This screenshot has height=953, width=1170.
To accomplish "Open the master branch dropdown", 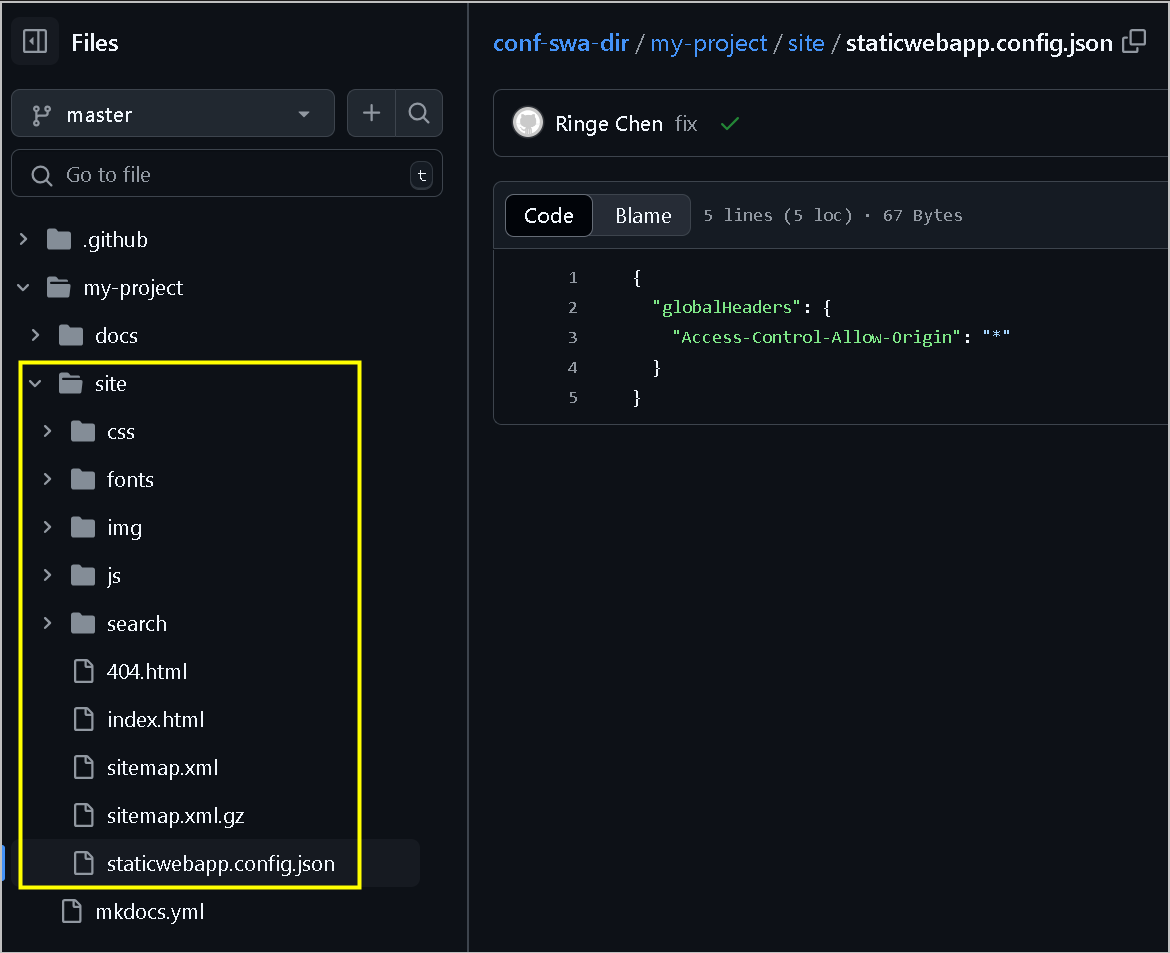I will (x=172, y=114).
